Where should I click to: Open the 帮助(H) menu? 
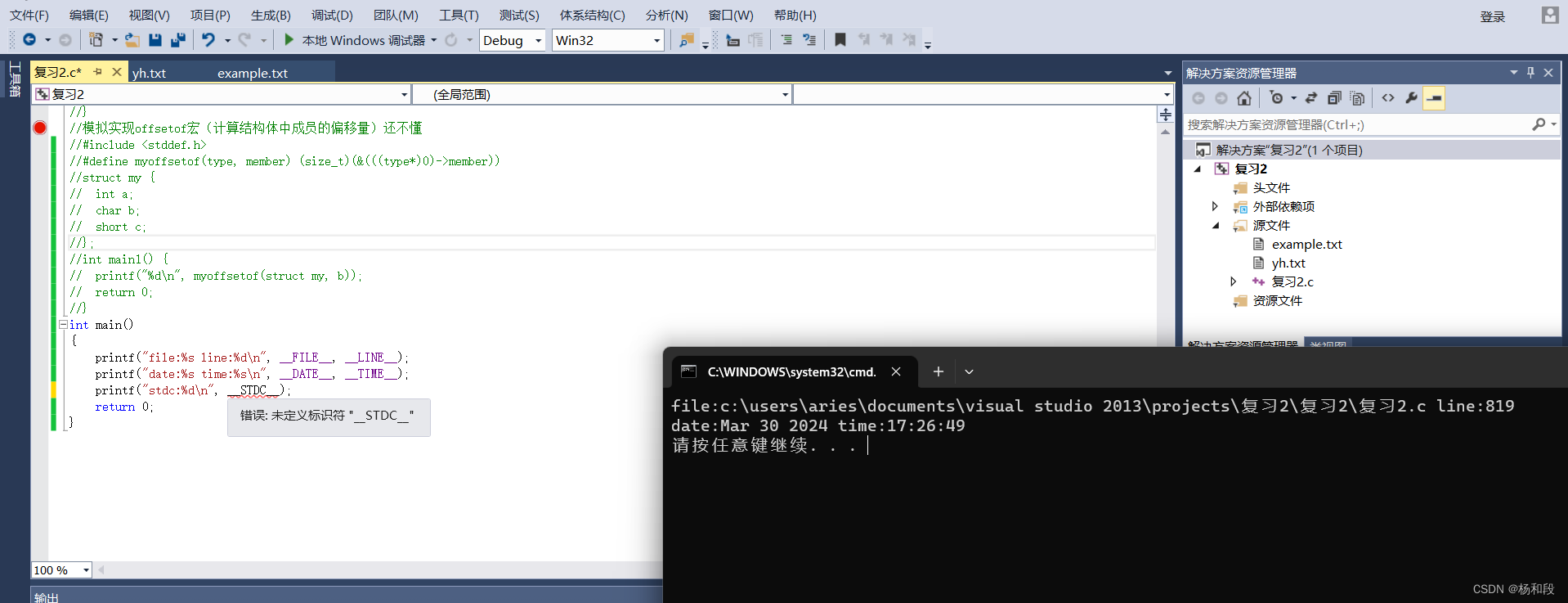click(795, 15)
